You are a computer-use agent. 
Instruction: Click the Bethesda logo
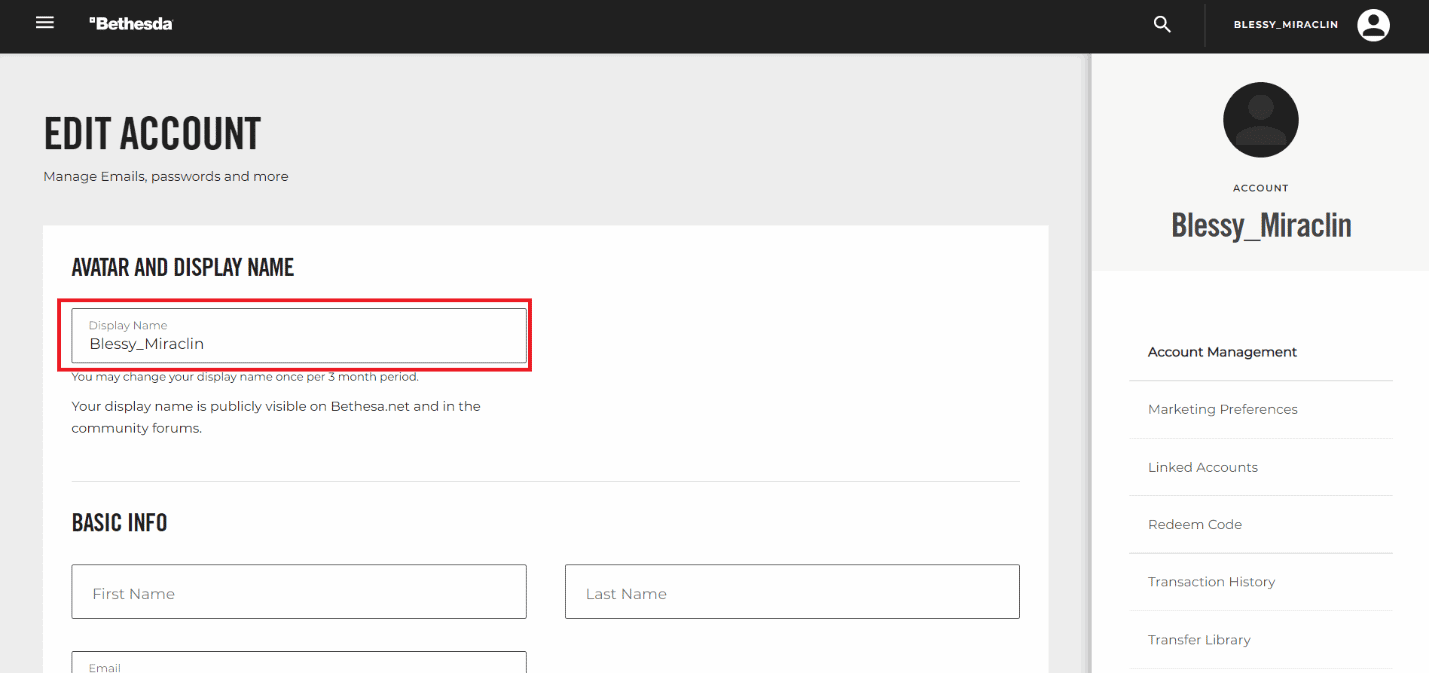click(131, 21)
